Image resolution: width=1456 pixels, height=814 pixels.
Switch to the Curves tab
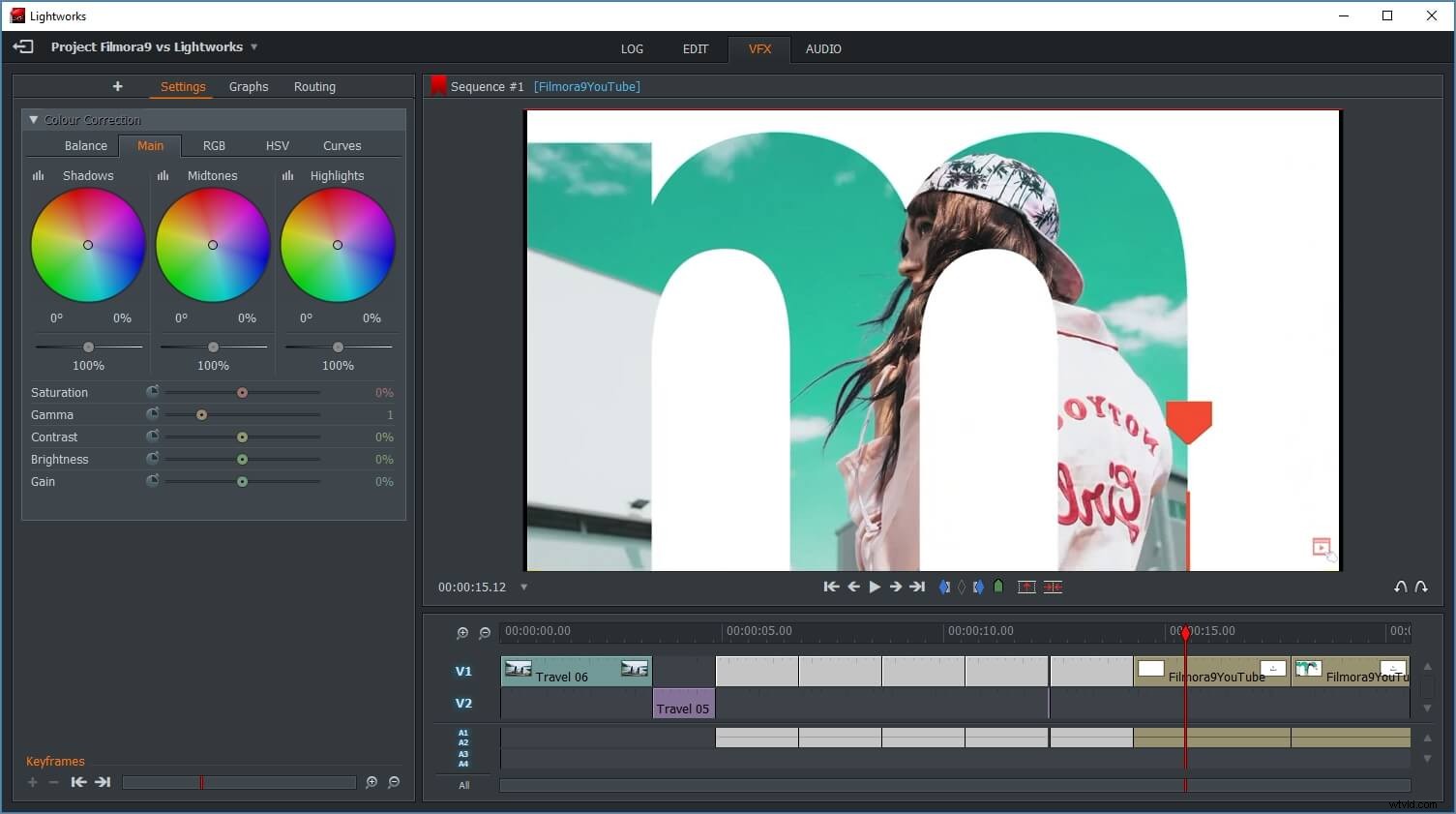click(342, 145)
